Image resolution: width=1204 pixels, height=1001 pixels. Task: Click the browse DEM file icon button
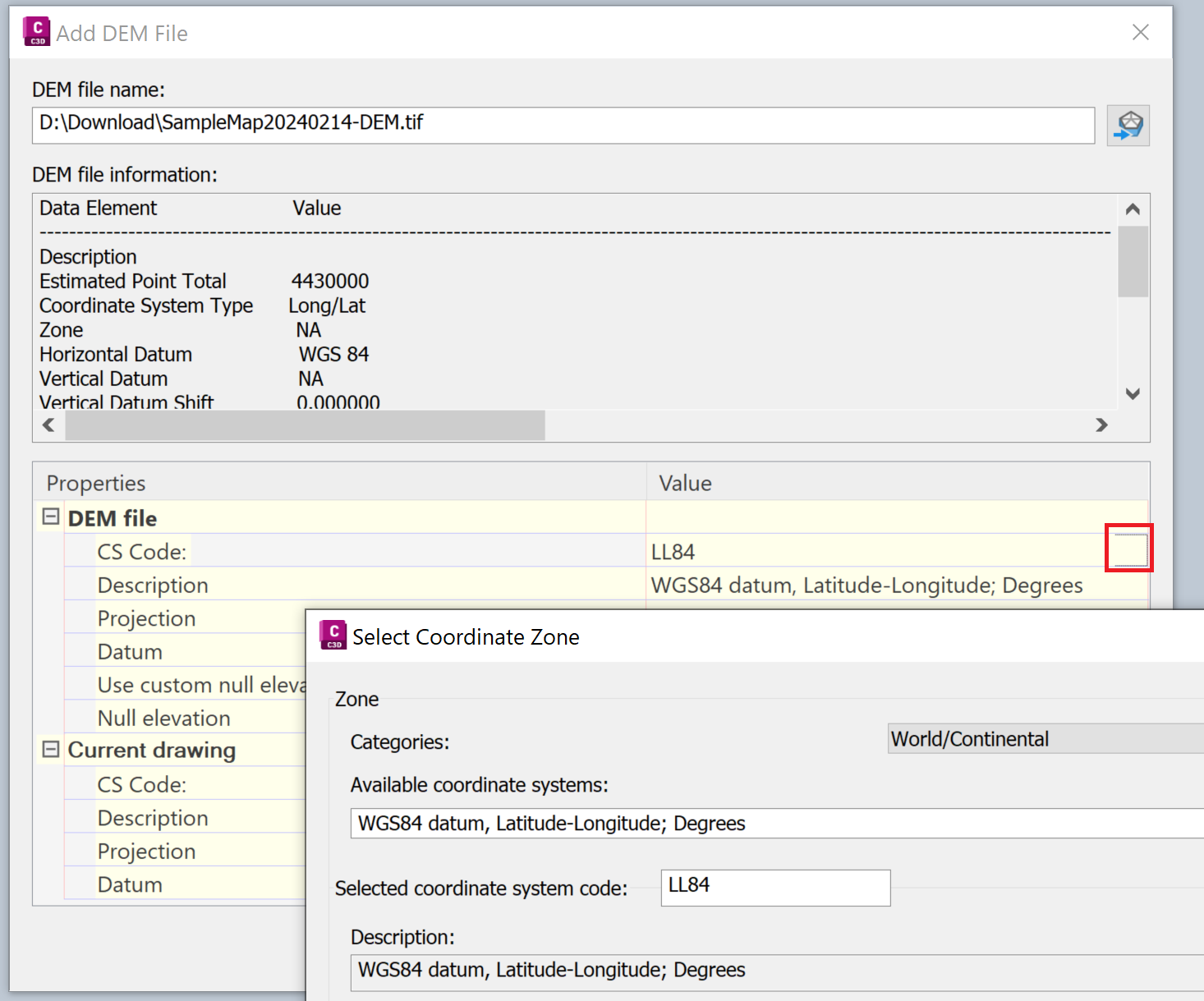(1128, 126)
